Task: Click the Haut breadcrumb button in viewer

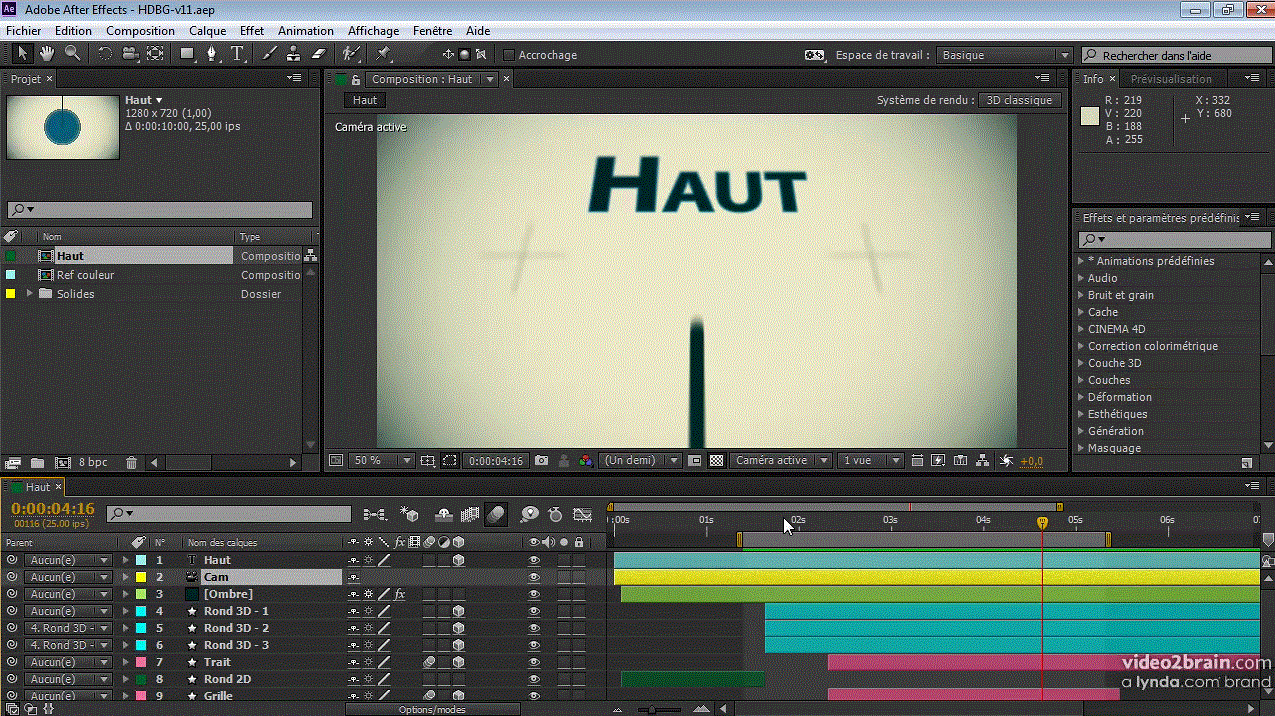Action: (365, 100)
